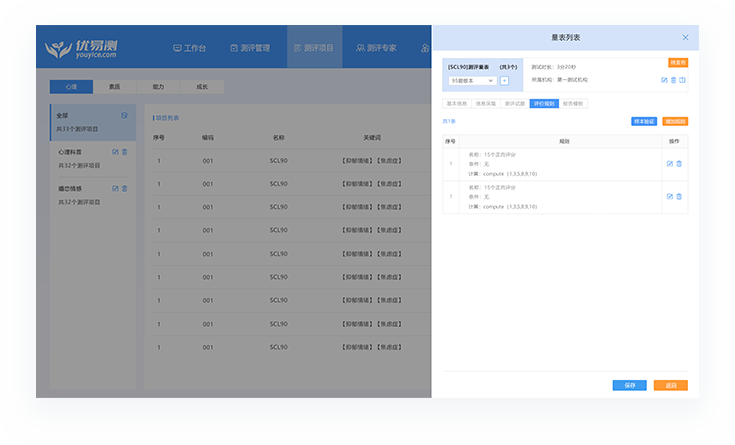Click the 操作 column header in rule table
Viewport: 735px width, 445px height.
pos(674,141)
